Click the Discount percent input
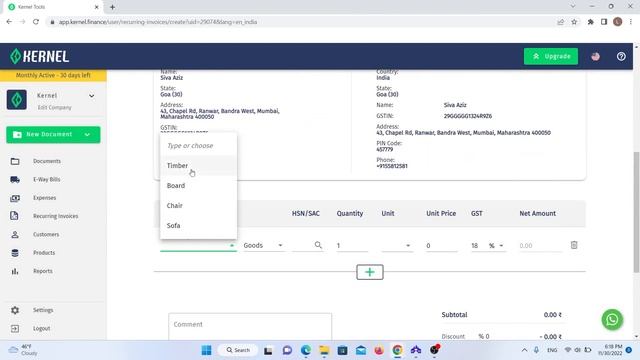The image size is (640, 360). pyautogui.click(x=484, y=336)
